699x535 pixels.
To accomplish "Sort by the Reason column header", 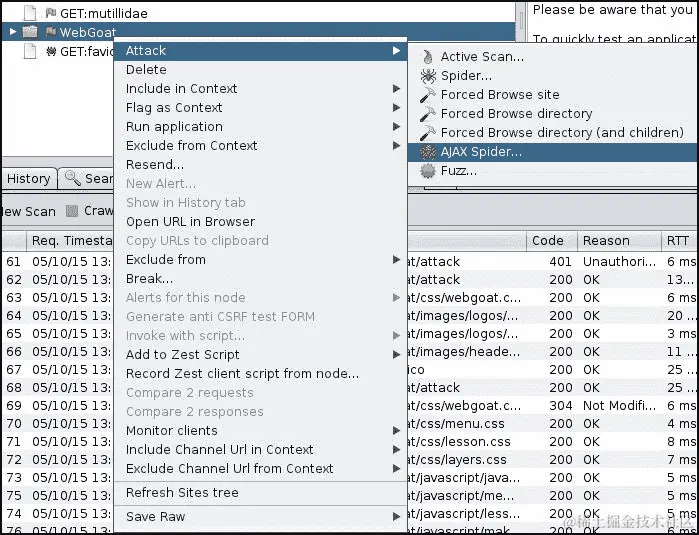I will click(x=619, y=241).
